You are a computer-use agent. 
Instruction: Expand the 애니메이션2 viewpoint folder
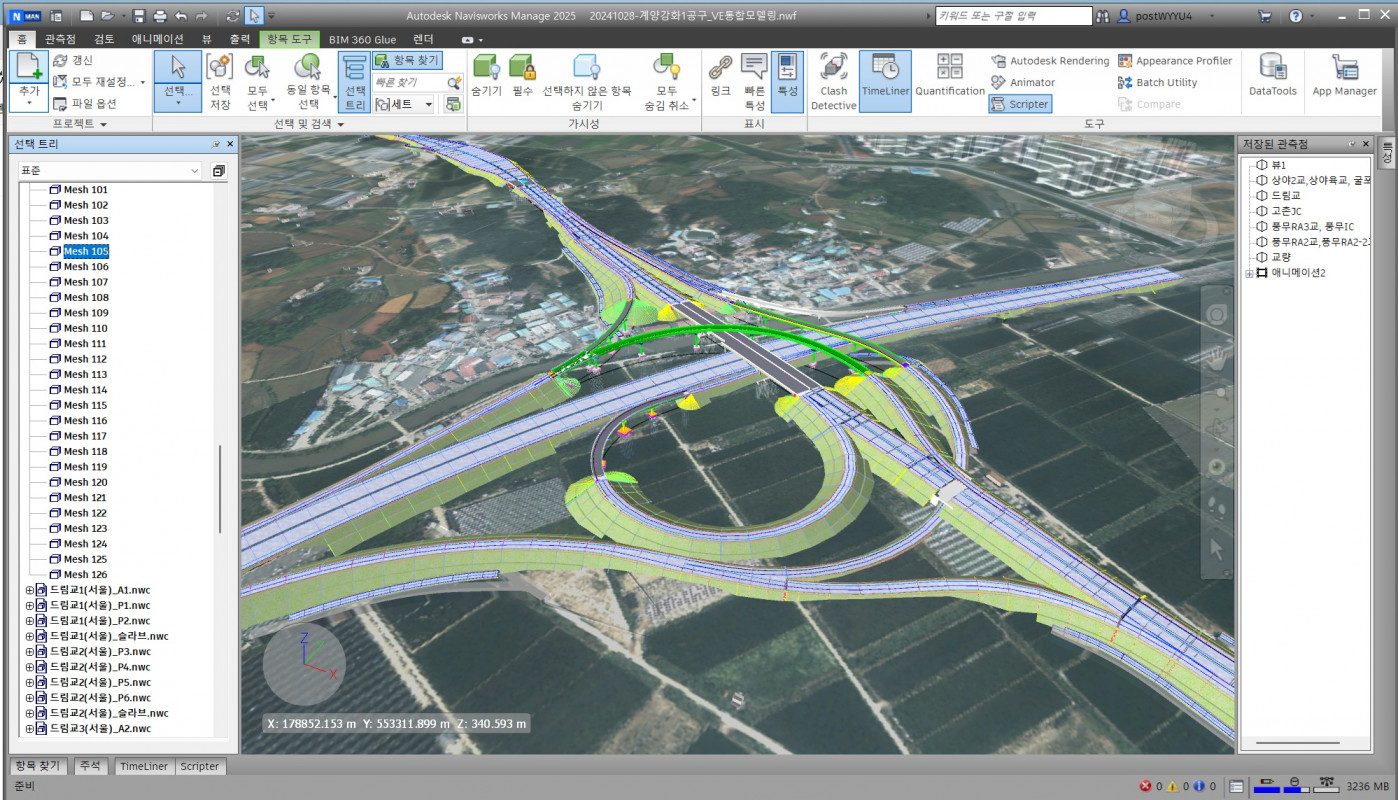click(1248, 273)
